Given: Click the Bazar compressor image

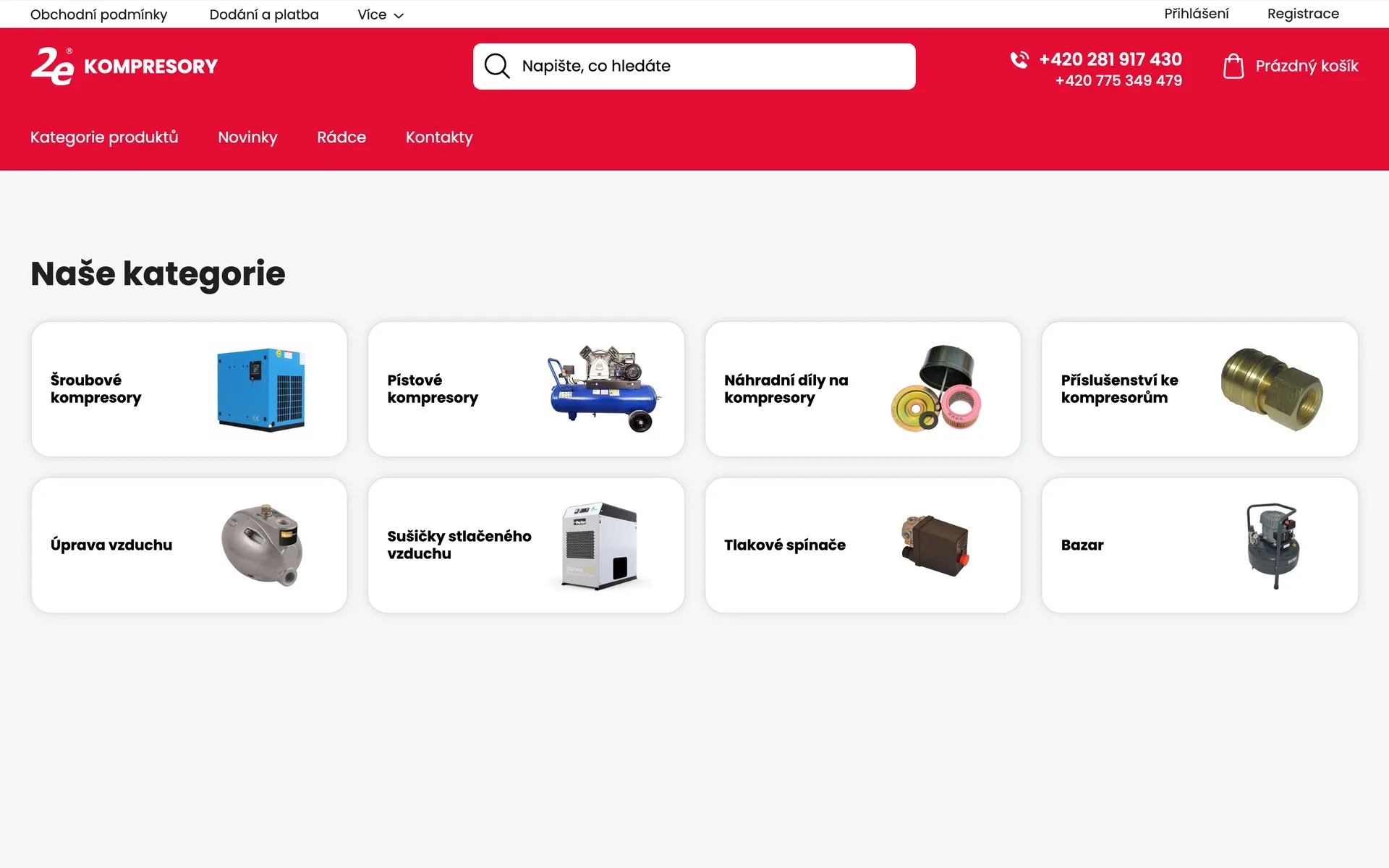Looking at the screenshot, I should (x=1273, y=545).
